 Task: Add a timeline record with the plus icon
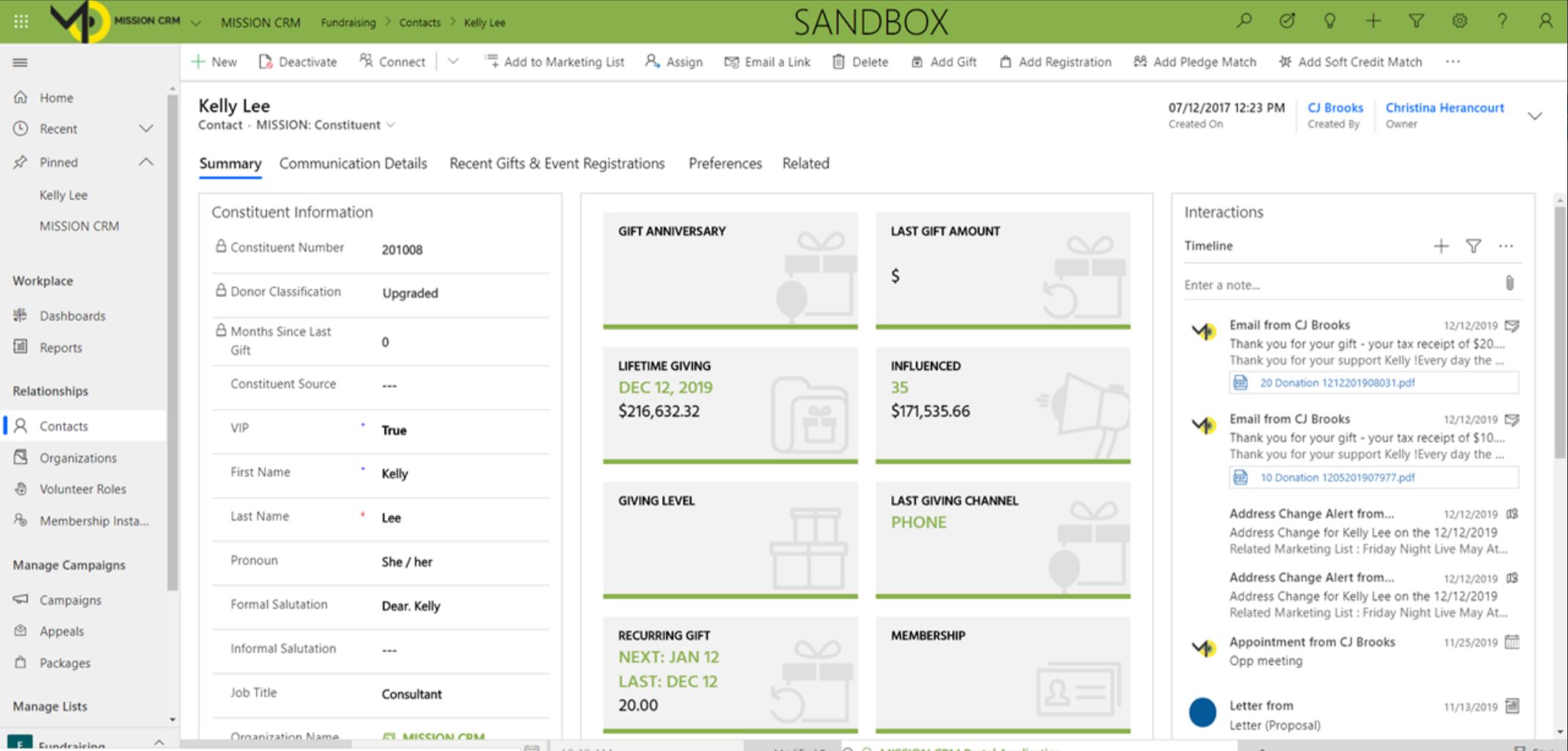[x=1440, y=246]
